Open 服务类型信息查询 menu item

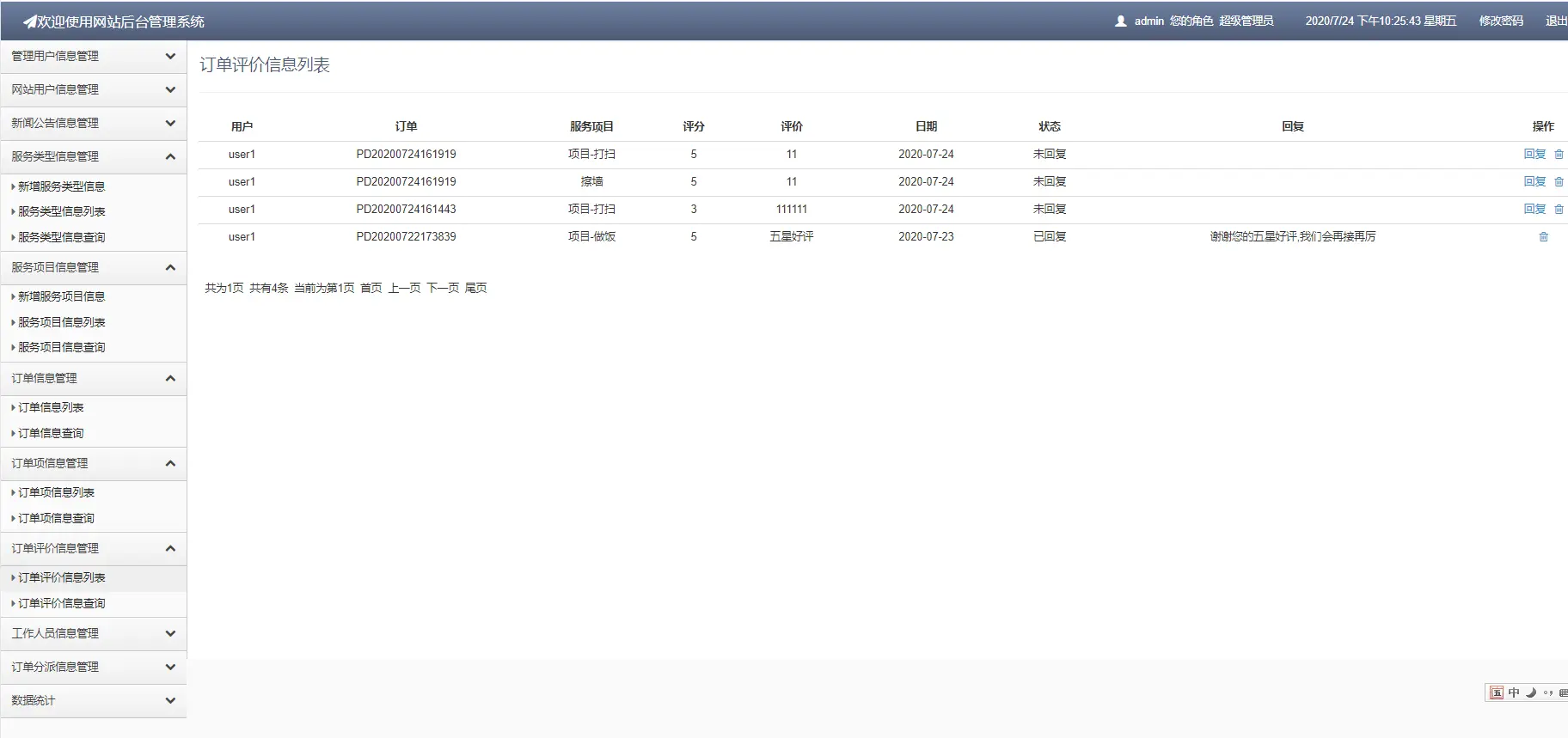coord(61,237)
